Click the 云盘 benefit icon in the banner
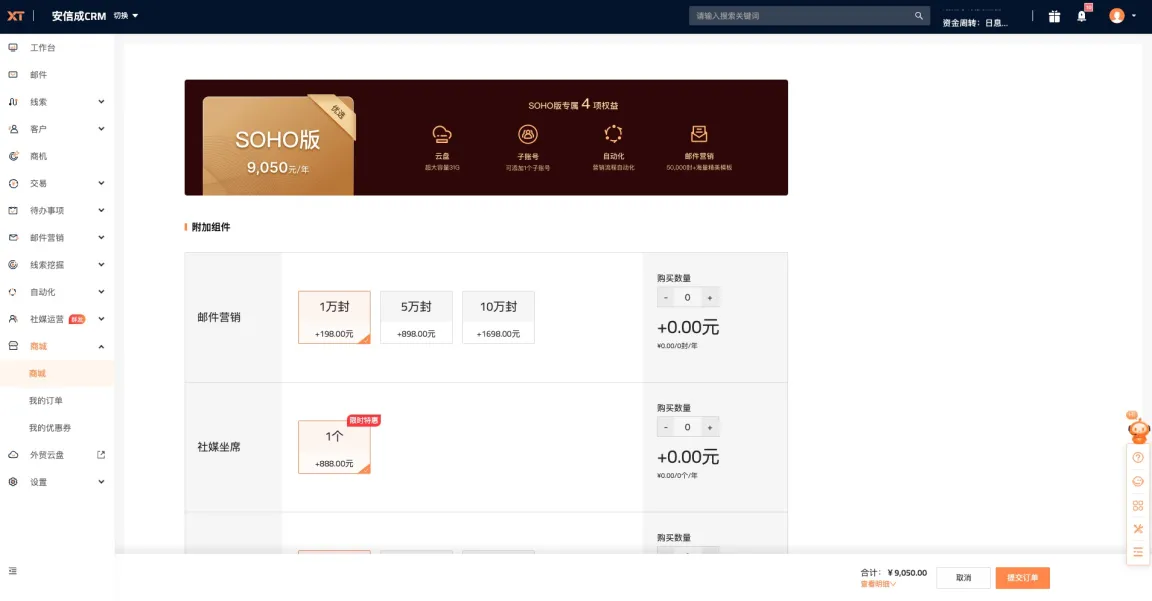Image resolution: width=1152 pixels, height=601 pixels. pos(442,134)
